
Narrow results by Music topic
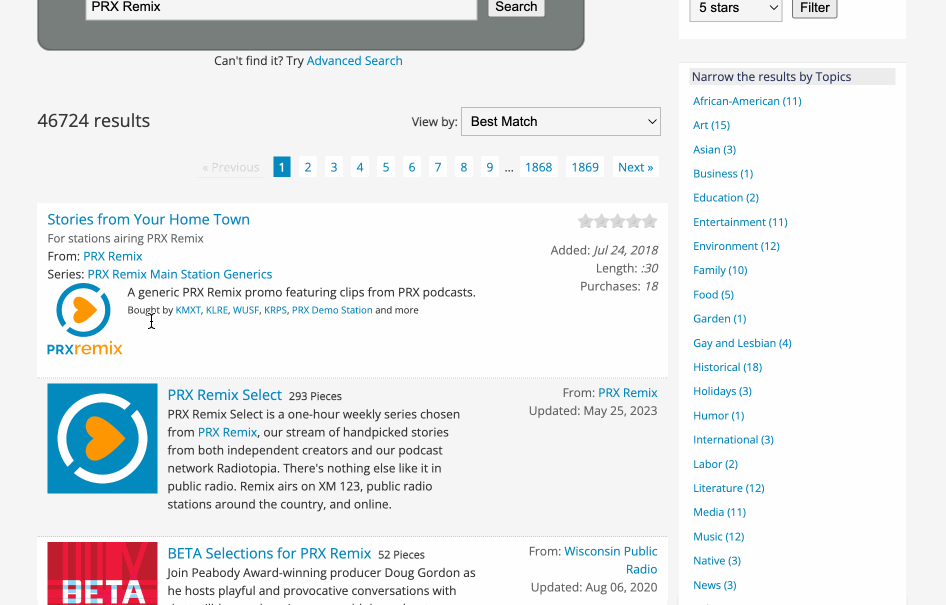719,537
